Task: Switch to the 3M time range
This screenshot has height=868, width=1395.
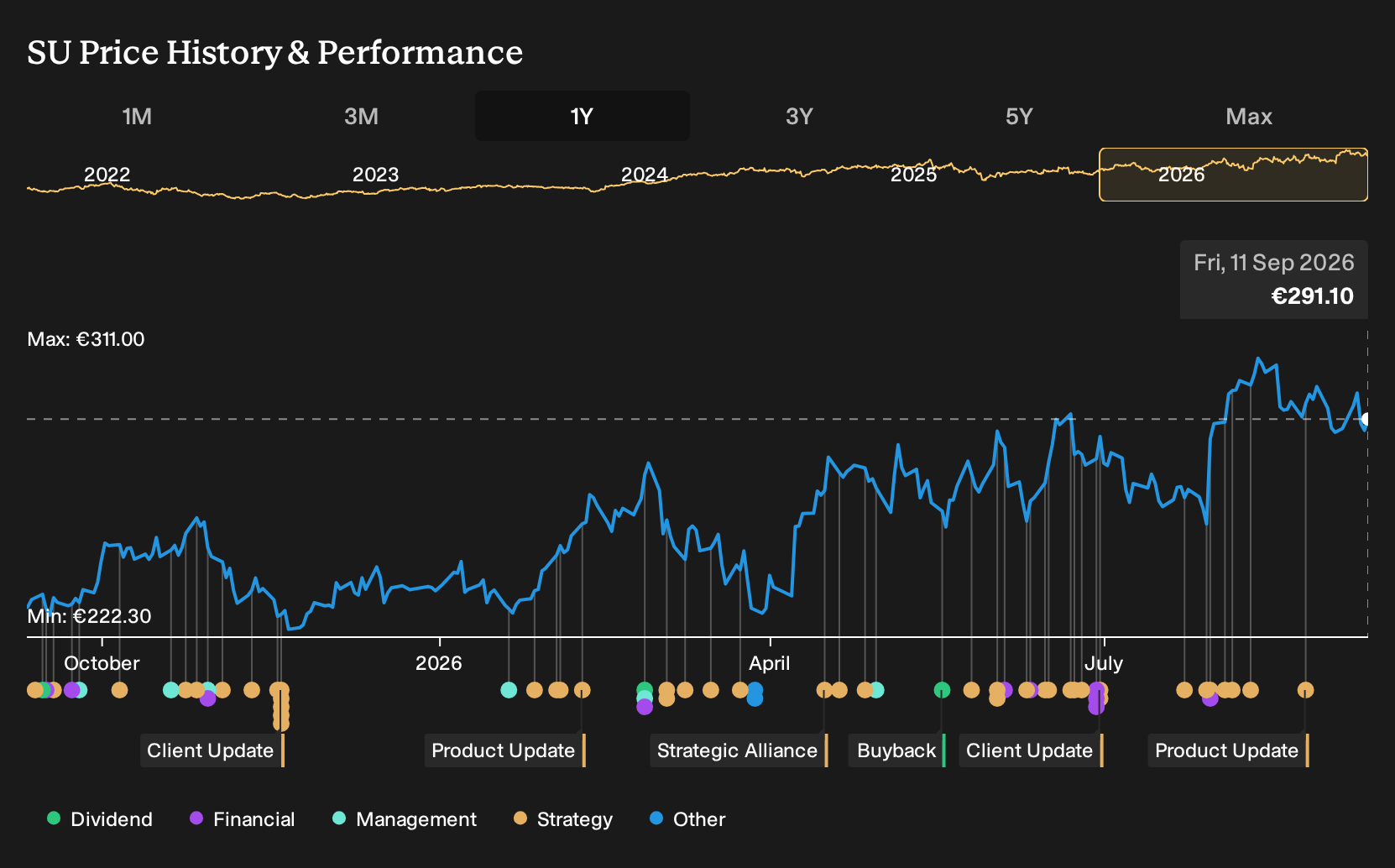Action: click(361, 116)
